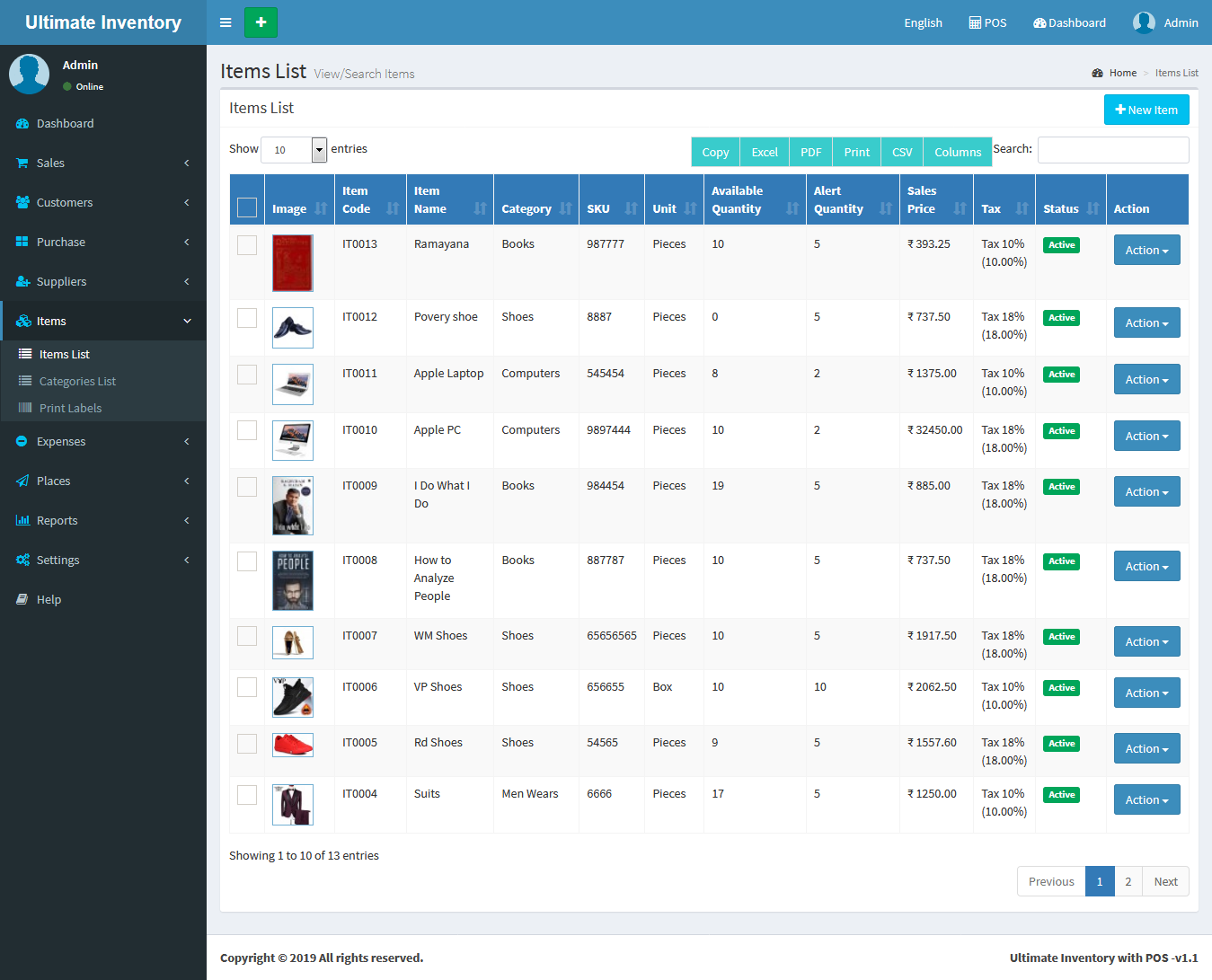
Task: Select the Expenses sidebar menu
Action: coord(61,442)
